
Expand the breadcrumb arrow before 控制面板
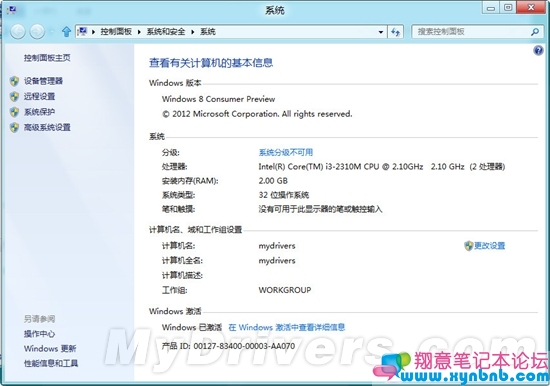click(94, 32)
